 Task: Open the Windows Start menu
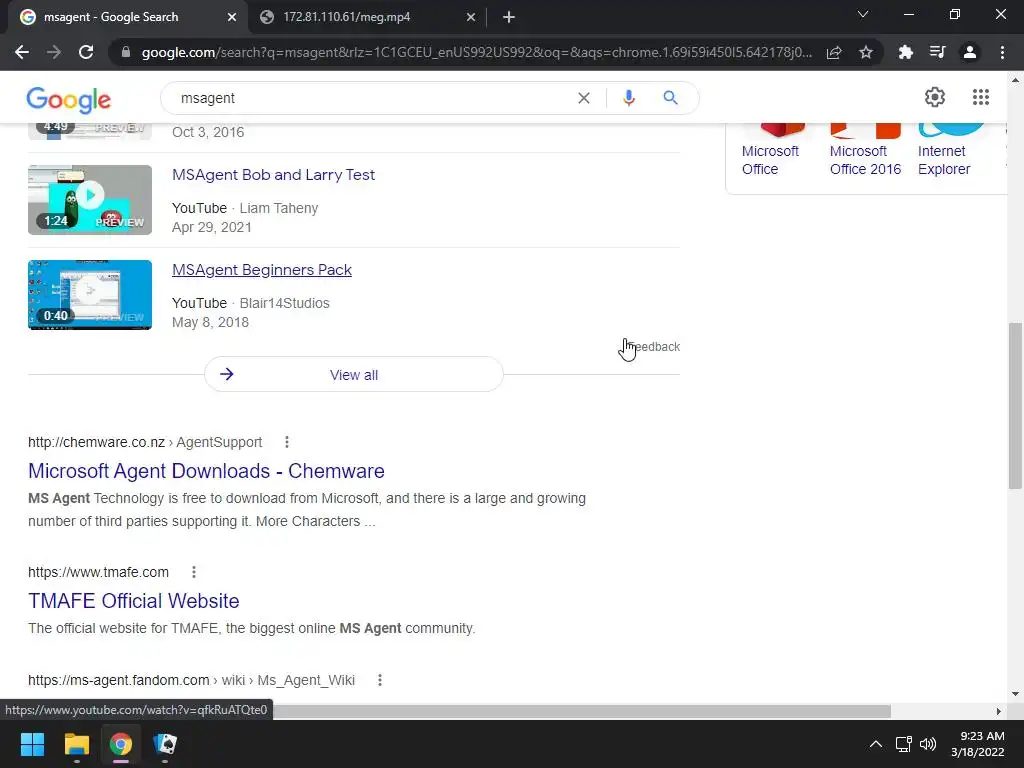point(32,744)
